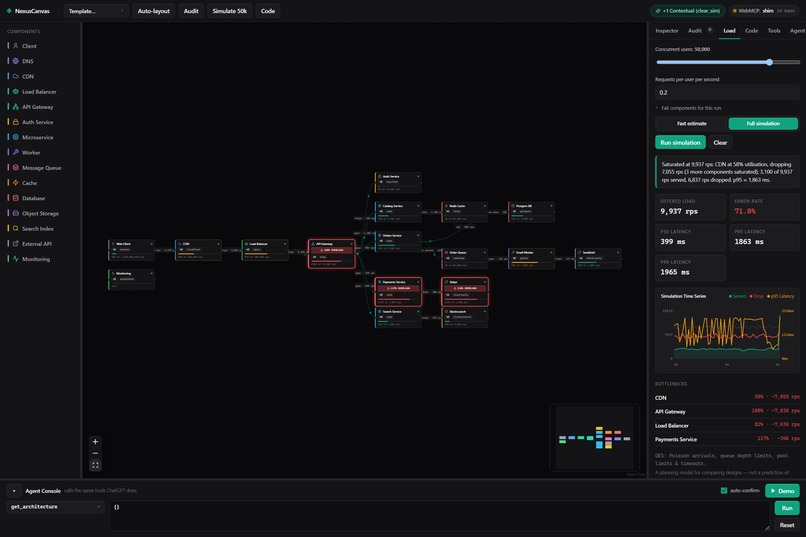Click the Demo button
The height and width of the screenshot is (537, 806).
782,491
